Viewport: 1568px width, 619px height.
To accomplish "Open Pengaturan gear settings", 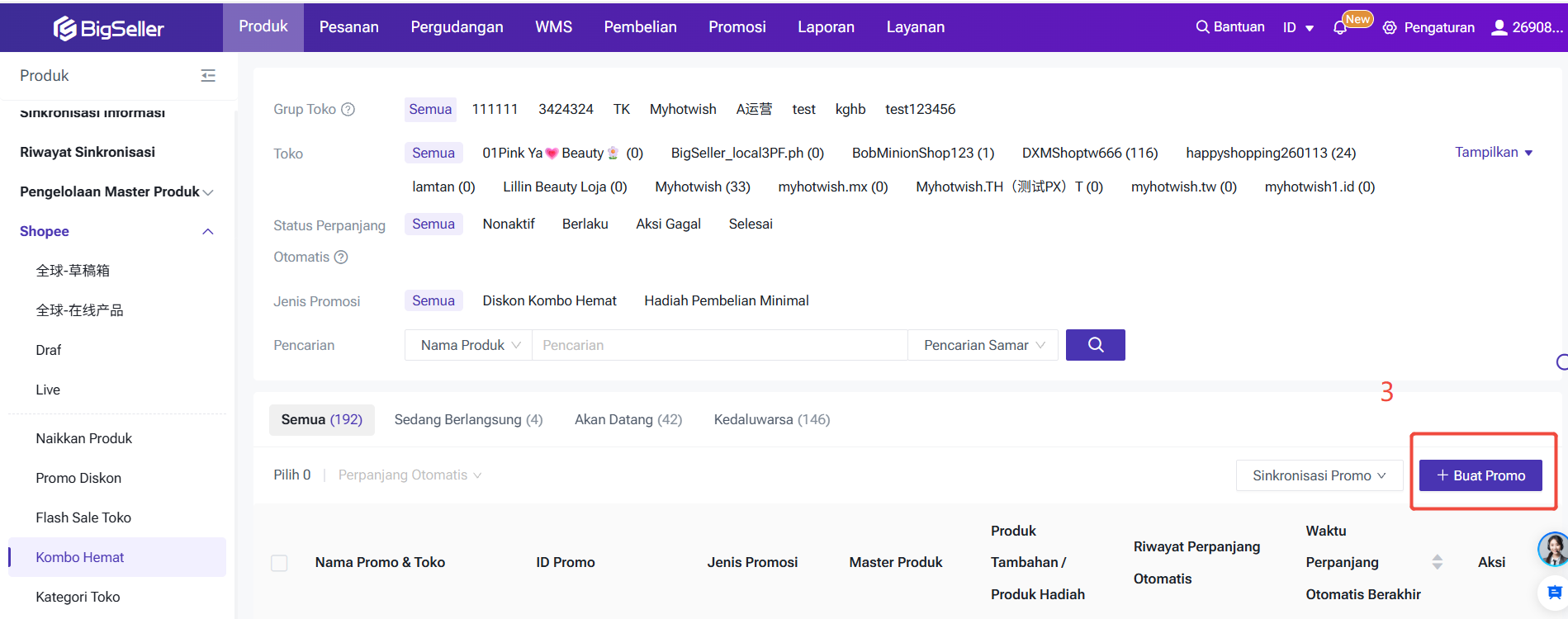I will [x=1390, y=28].
